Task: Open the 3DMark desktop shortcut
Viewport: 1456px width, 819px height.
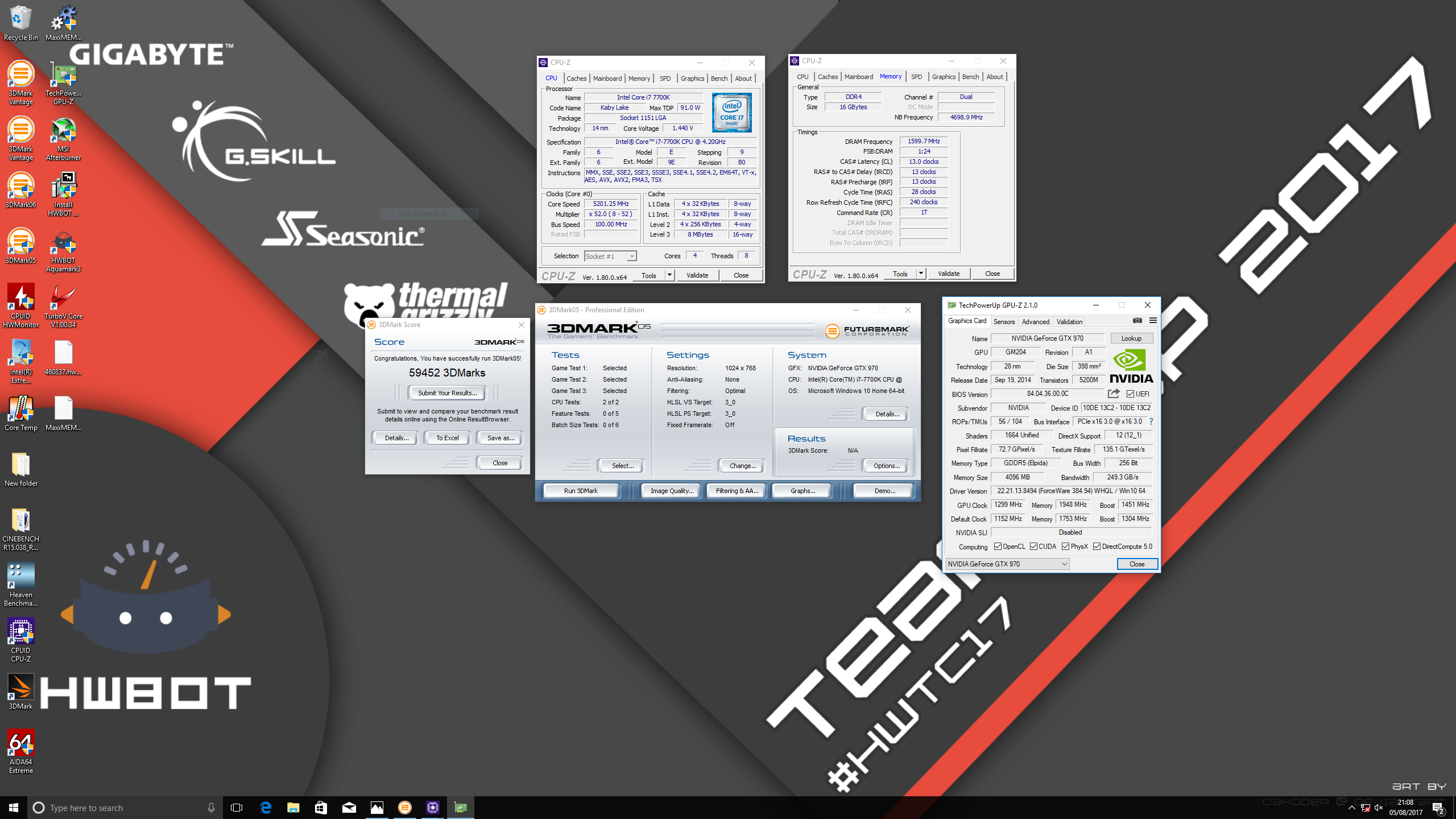Action: [21, 692]
